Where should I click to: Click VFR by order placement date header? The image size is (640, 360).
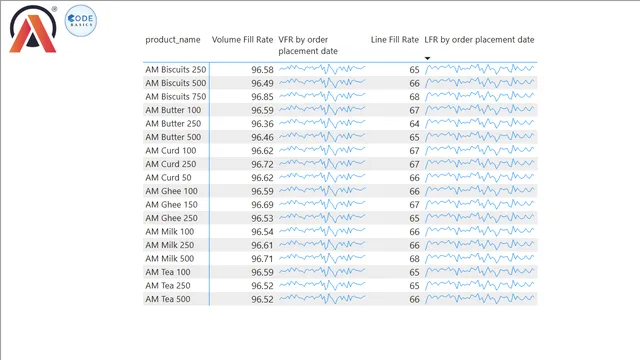pyautogui.click(x=308, y=45)
